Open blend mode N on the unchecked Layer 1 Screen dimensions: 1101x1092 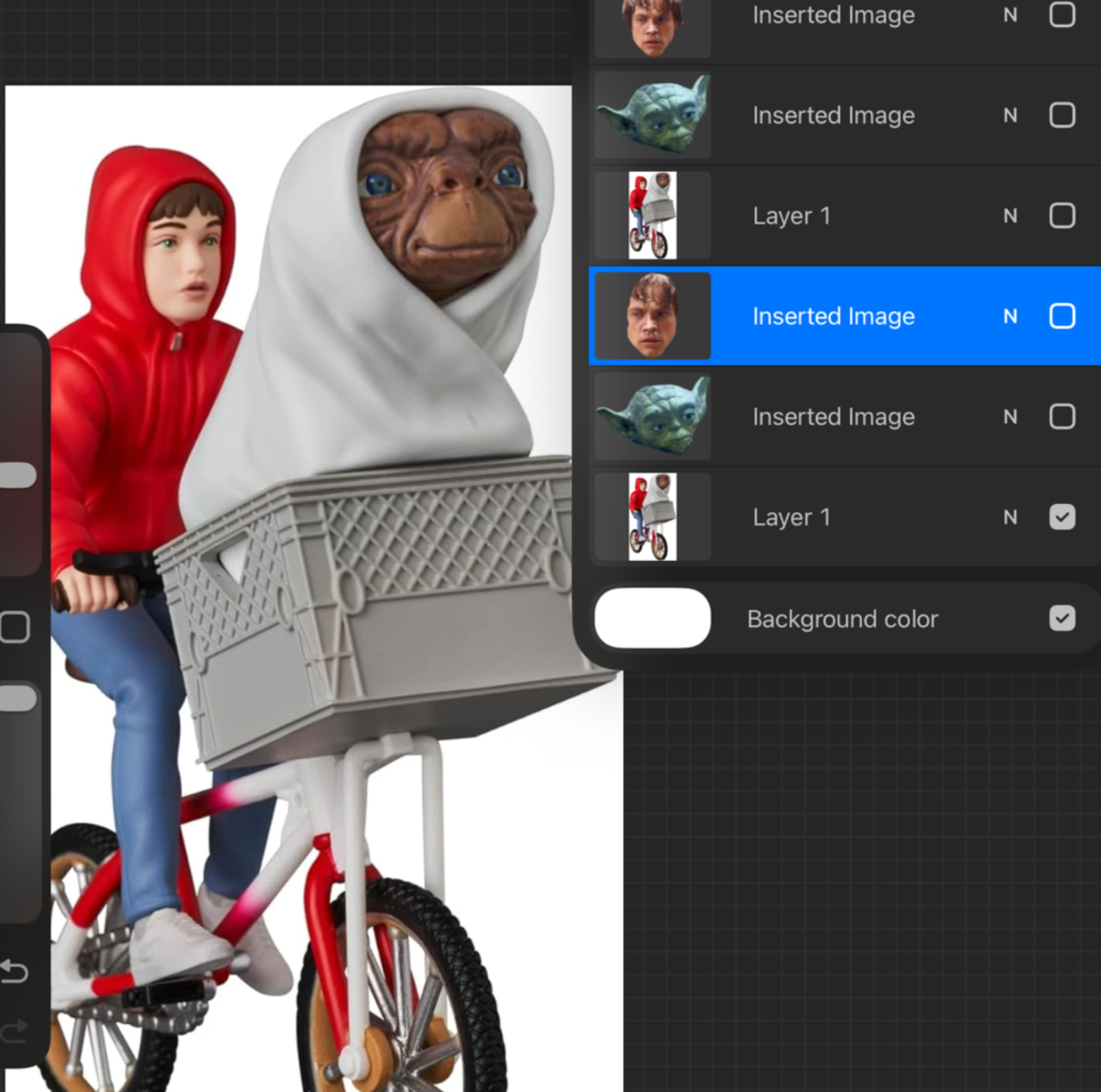[1010, 216]
